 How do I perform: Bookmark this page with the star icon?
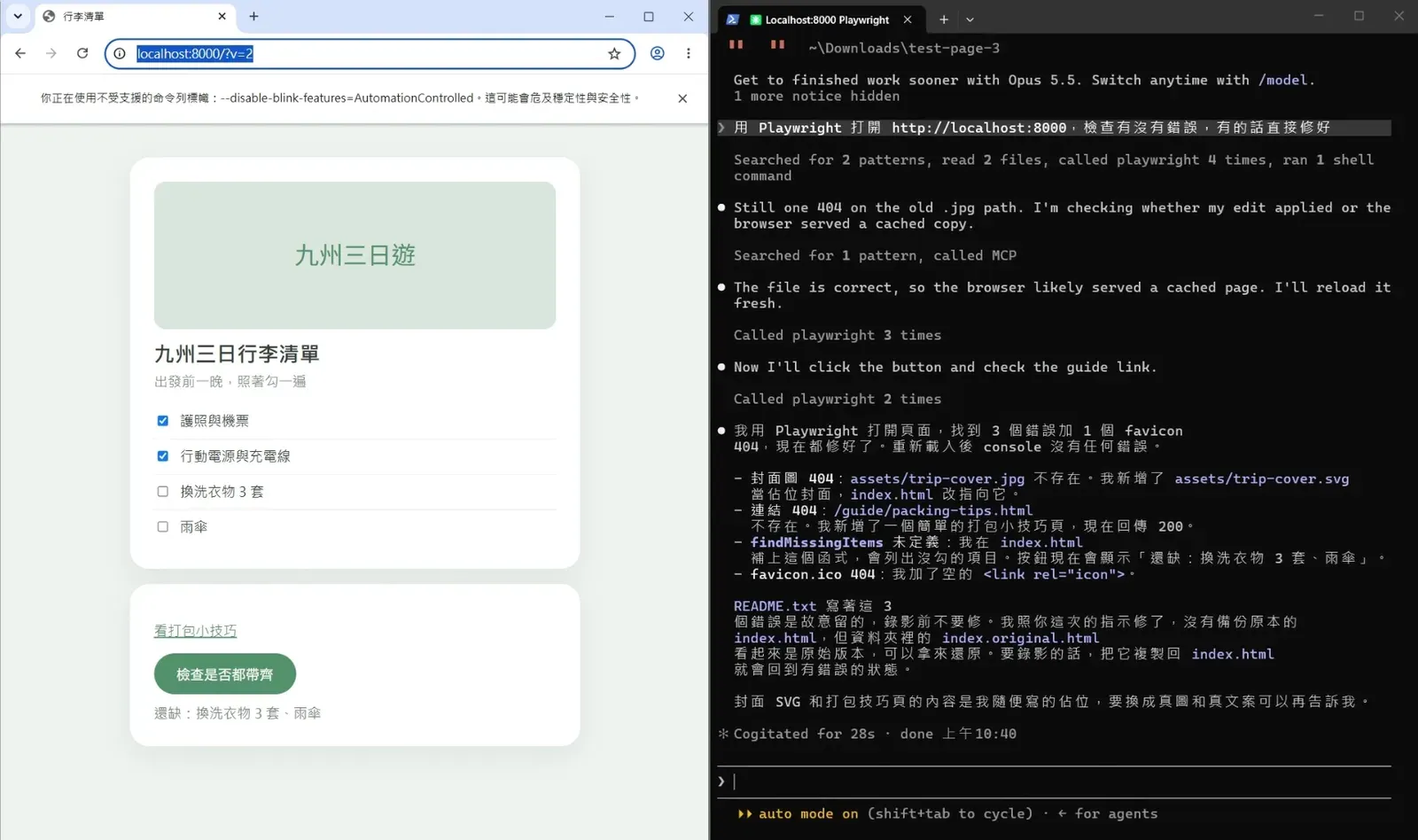click(x=614, y=54)
